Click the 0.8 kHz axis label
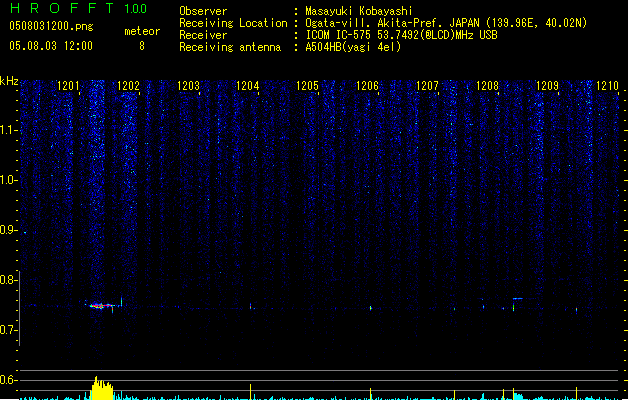Screen dimensions: 629x400 [8, 280]
